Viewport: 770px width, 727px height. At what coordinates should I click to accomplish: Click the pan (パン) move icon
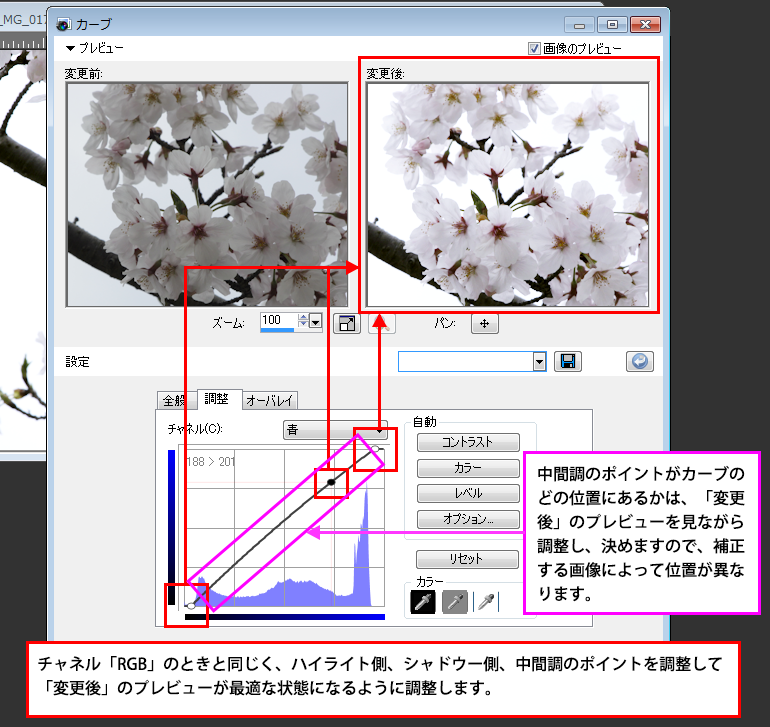tap(485, 323)
